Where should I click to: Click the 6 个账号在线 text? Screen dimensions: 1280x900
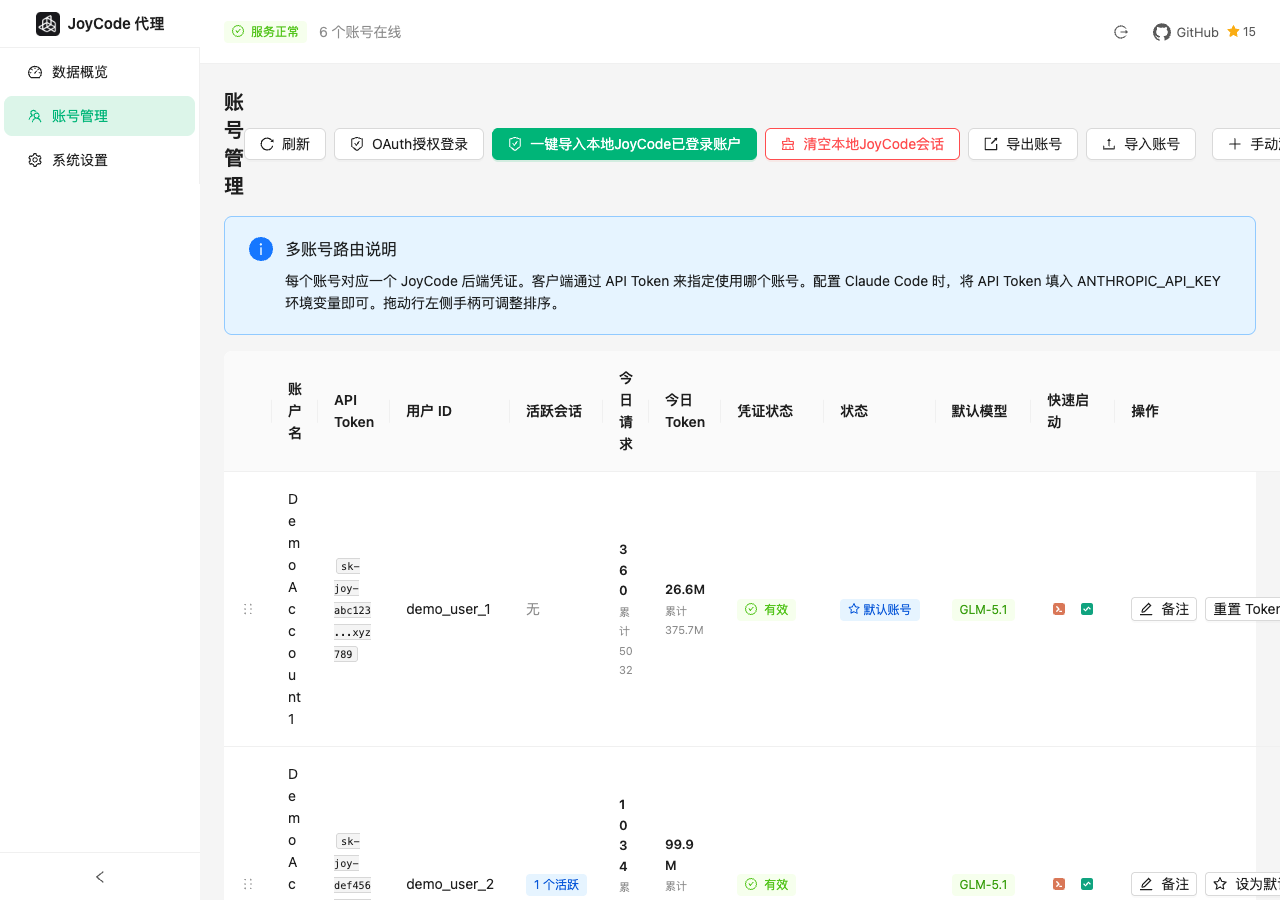360,32
